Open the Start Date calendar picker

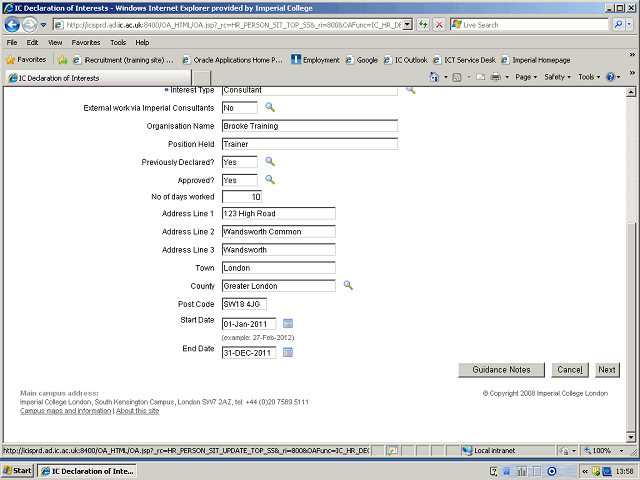(x=288, y=323)
